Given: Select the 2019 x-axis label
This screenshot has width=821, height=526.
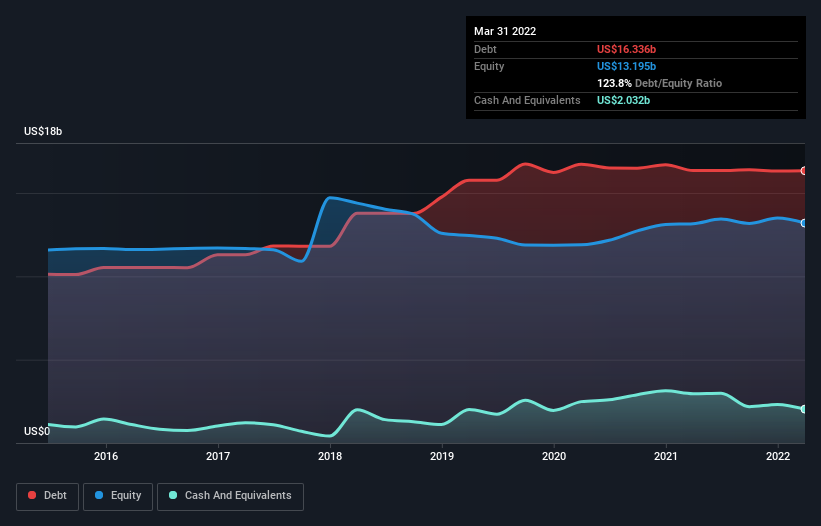Looking at the screenshot, I should click(x=442, y=456).
